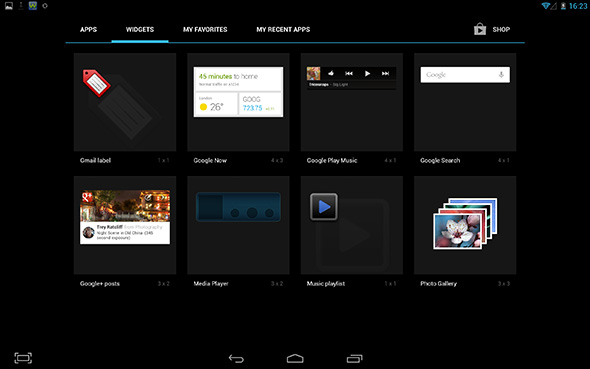
Task: Click the Google Search widget text field
Action: (465, 75)
